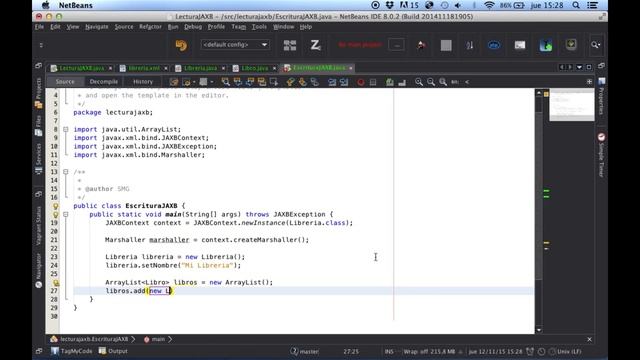Click the warning hint icon on line 26
Screen dimensions: 640x360
[56, 282]
